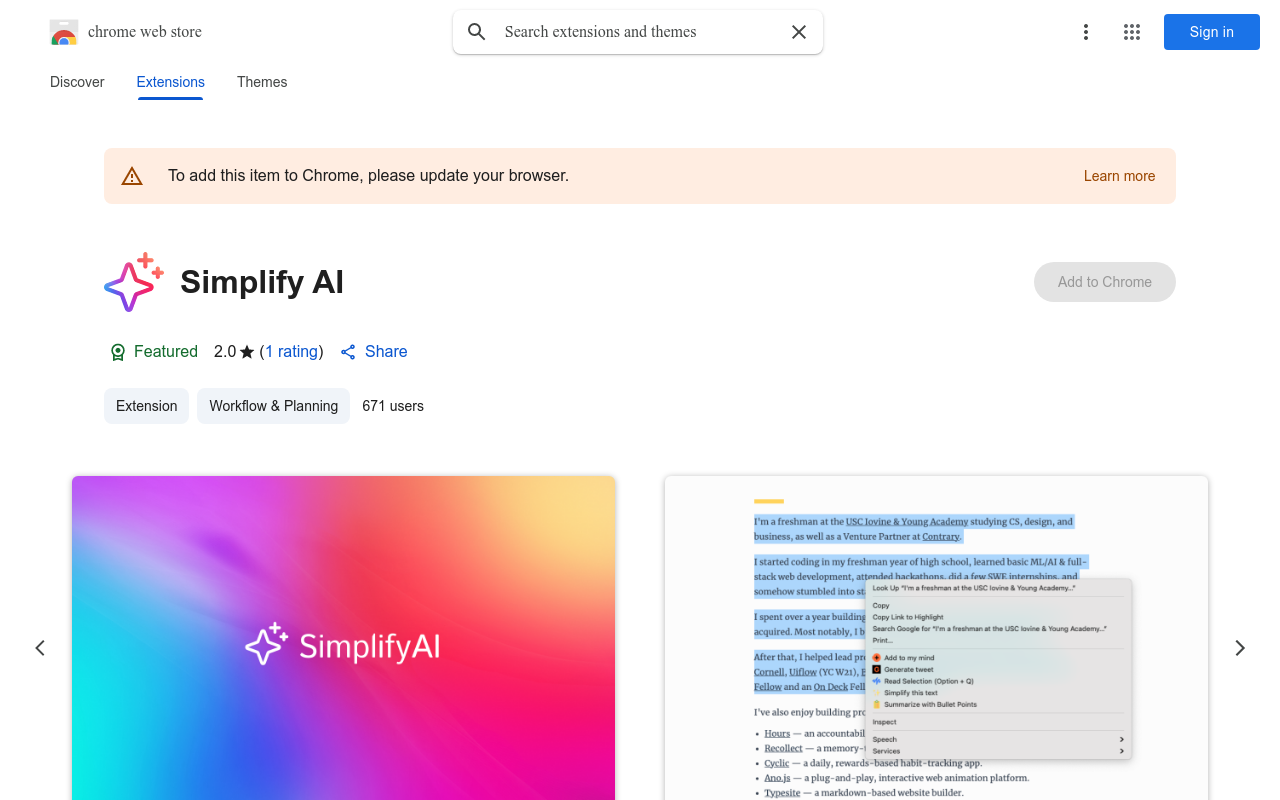Open the Themes tab

[x=262, y=82]
